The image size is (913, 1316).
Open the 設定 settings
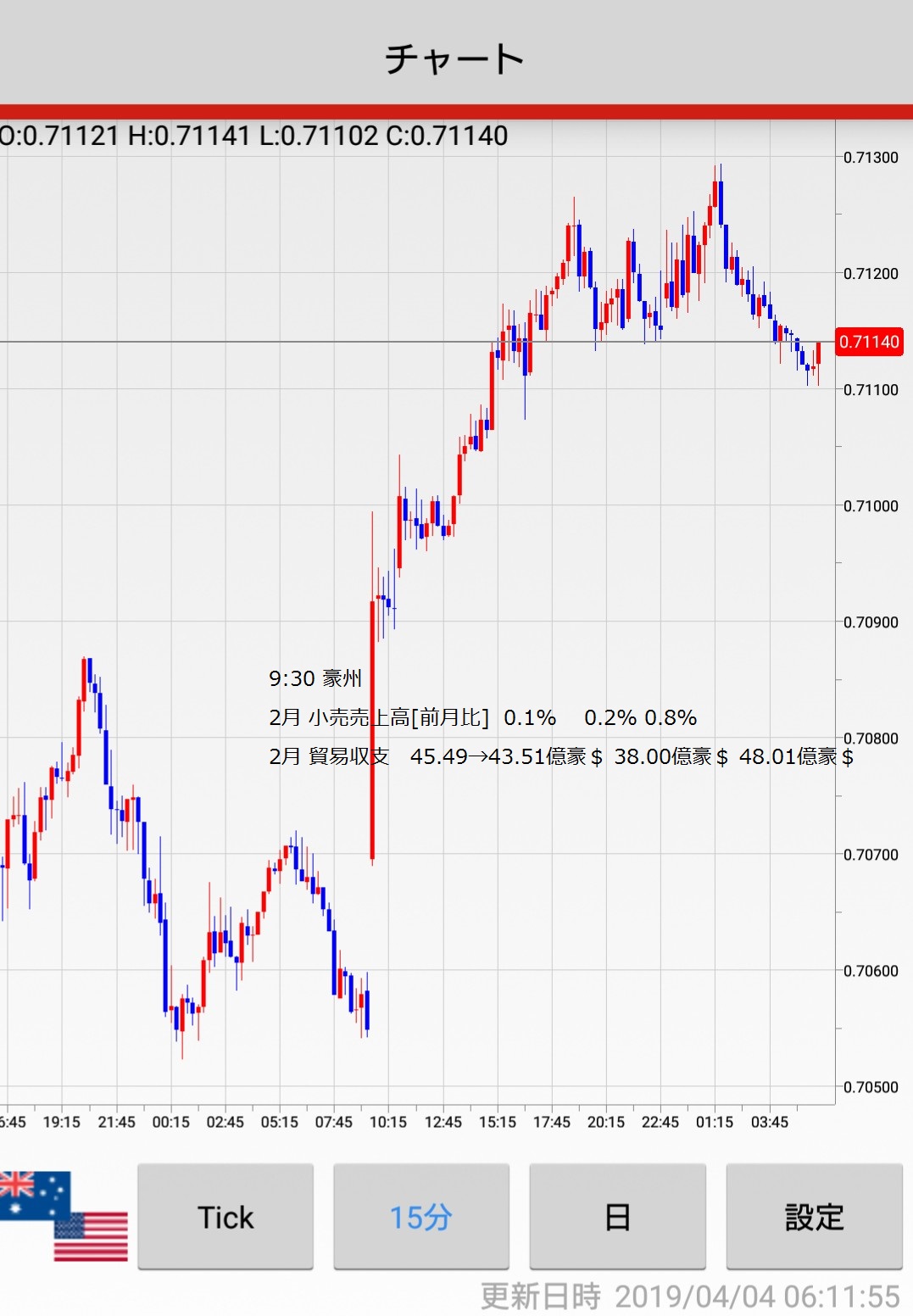[x=814, y=1217]
